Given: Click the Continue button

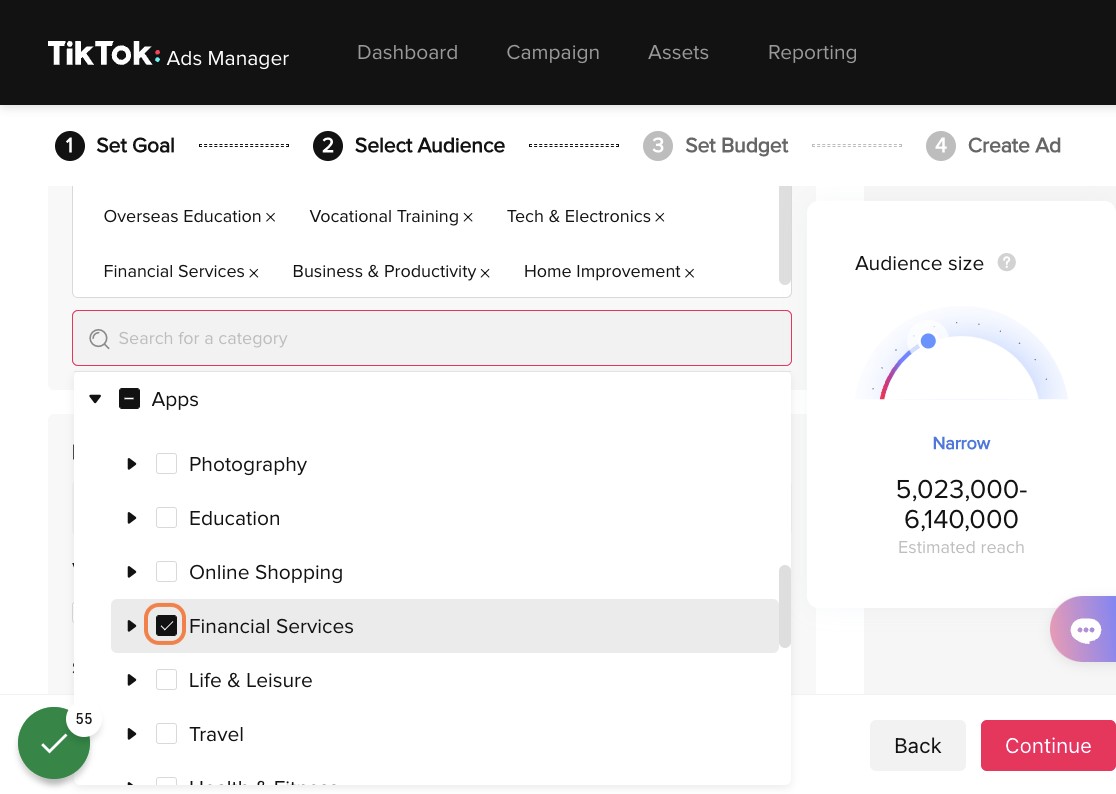Looking at the screenshot, I should [1048, 746].
